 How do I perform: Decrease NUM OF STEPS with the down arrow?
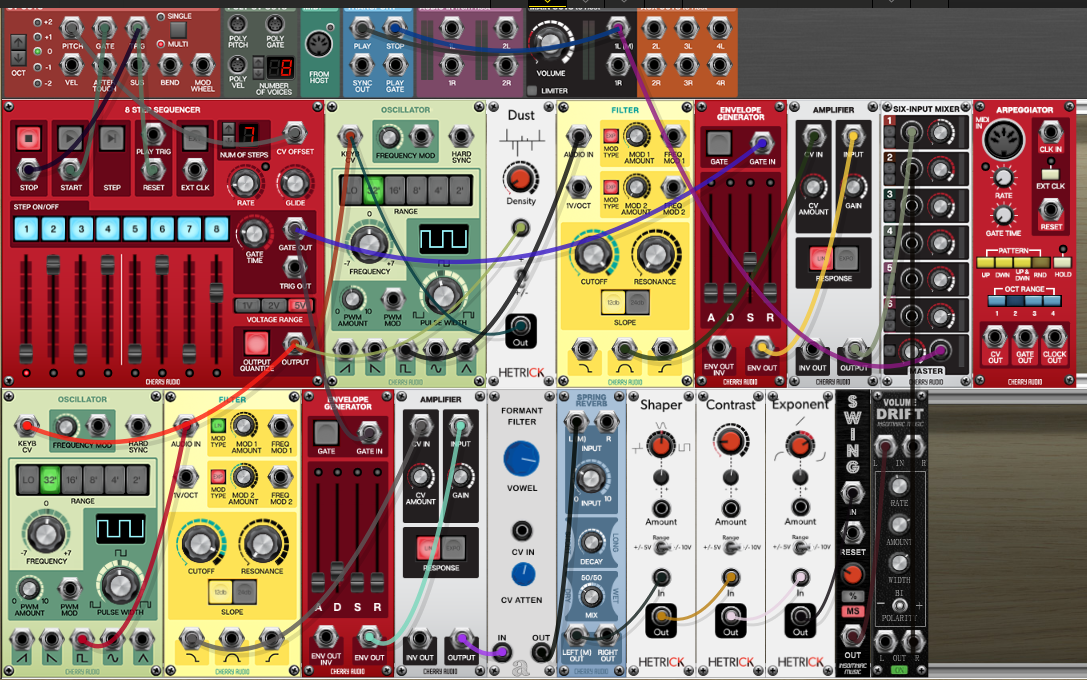point(228,139)
